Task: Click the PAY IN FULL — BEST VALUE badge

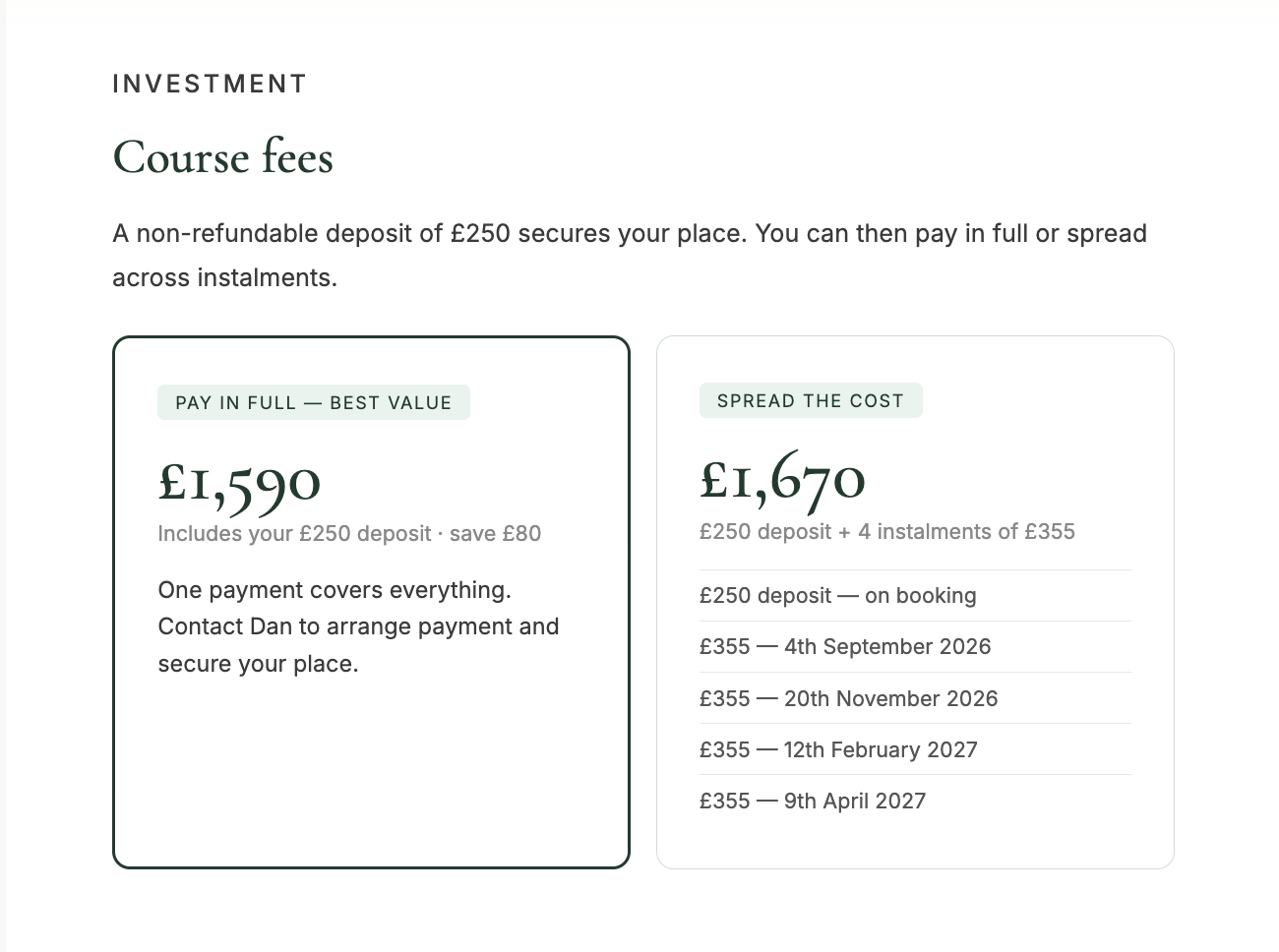Action: click(314, 402)
